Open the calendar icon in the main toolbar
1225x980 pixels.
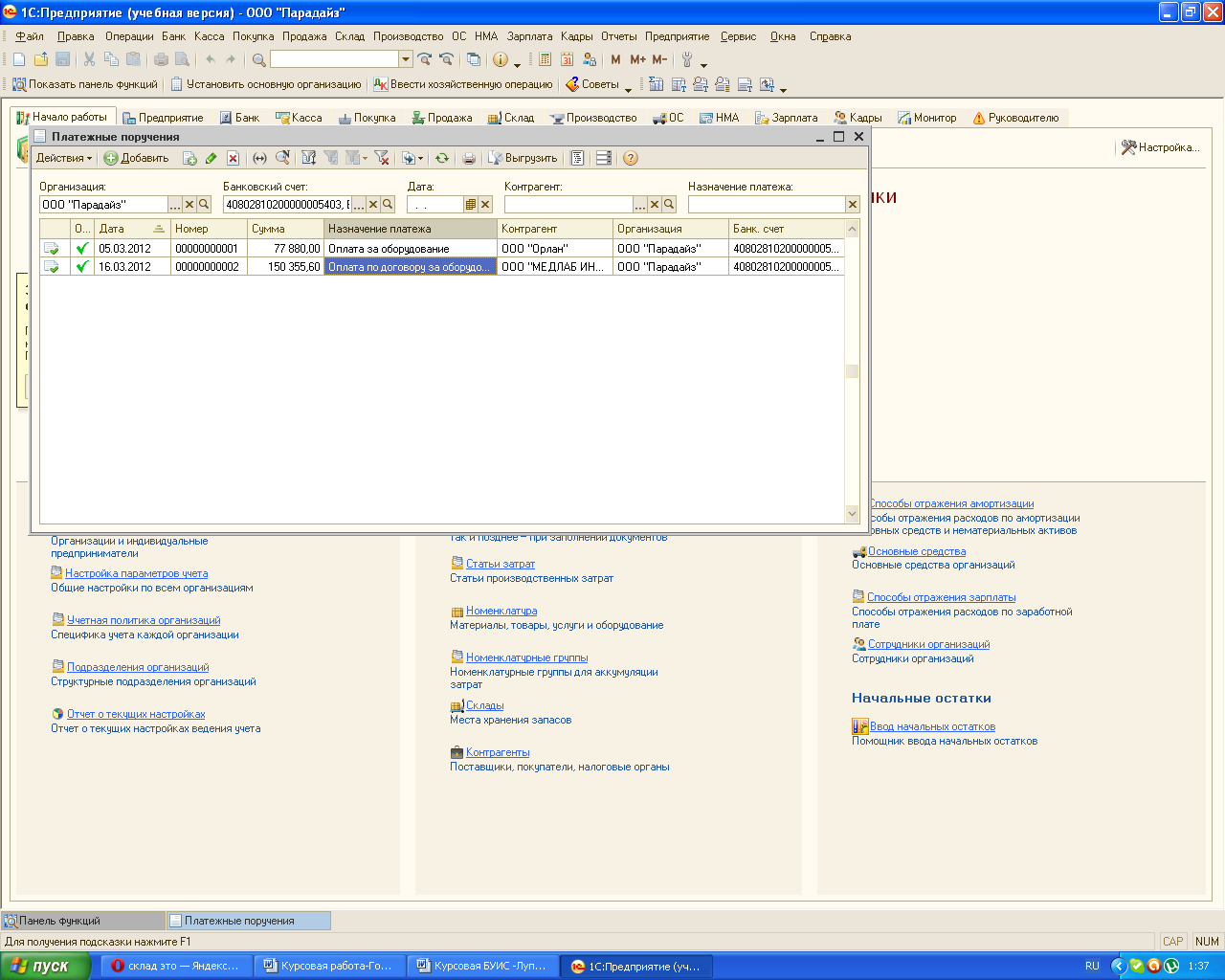click(x=567, y=59)
